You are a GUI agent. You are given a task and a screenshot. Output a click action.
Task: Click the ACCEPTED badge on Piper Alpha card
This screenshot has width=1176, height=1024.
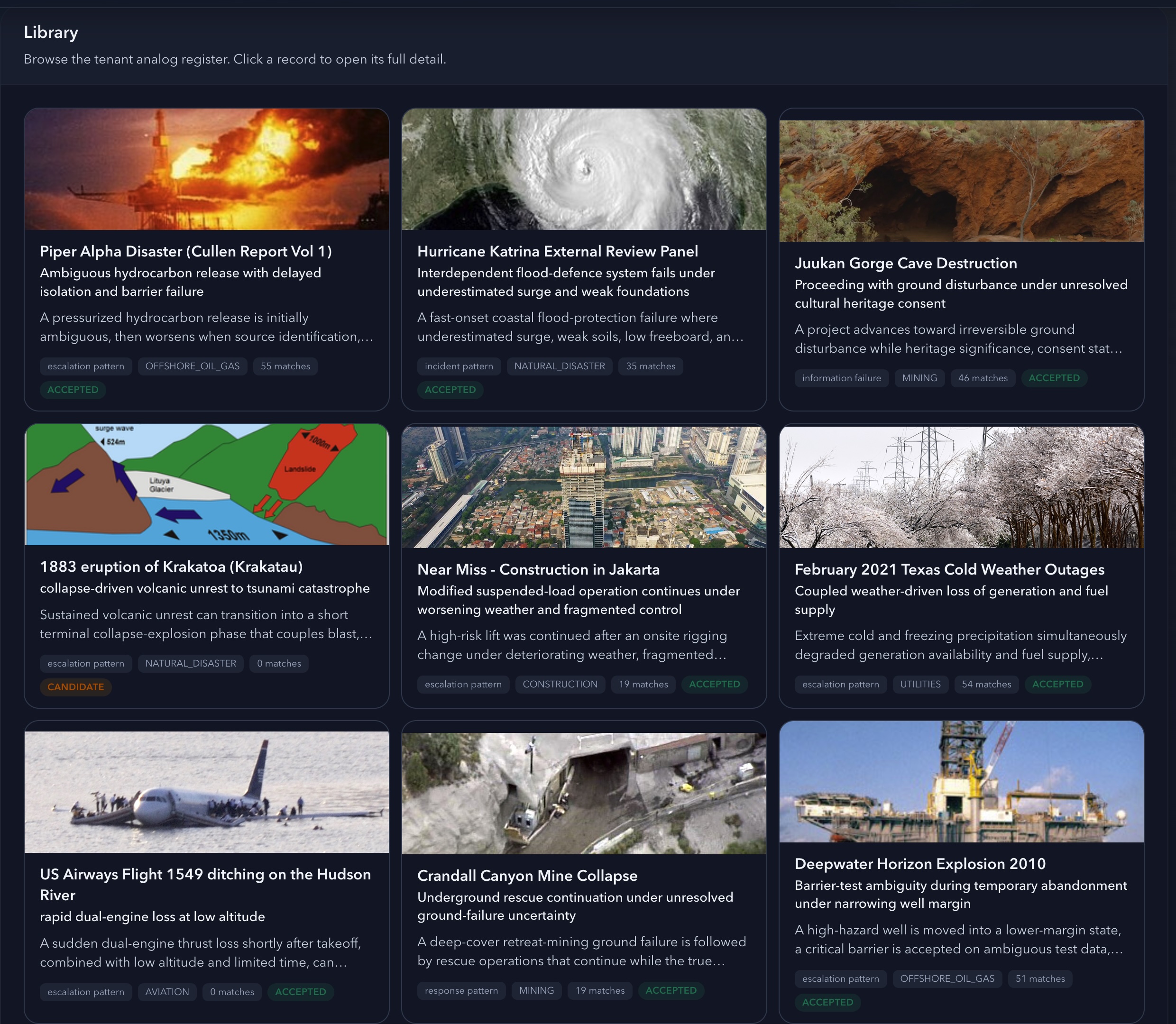coord(73,390)
